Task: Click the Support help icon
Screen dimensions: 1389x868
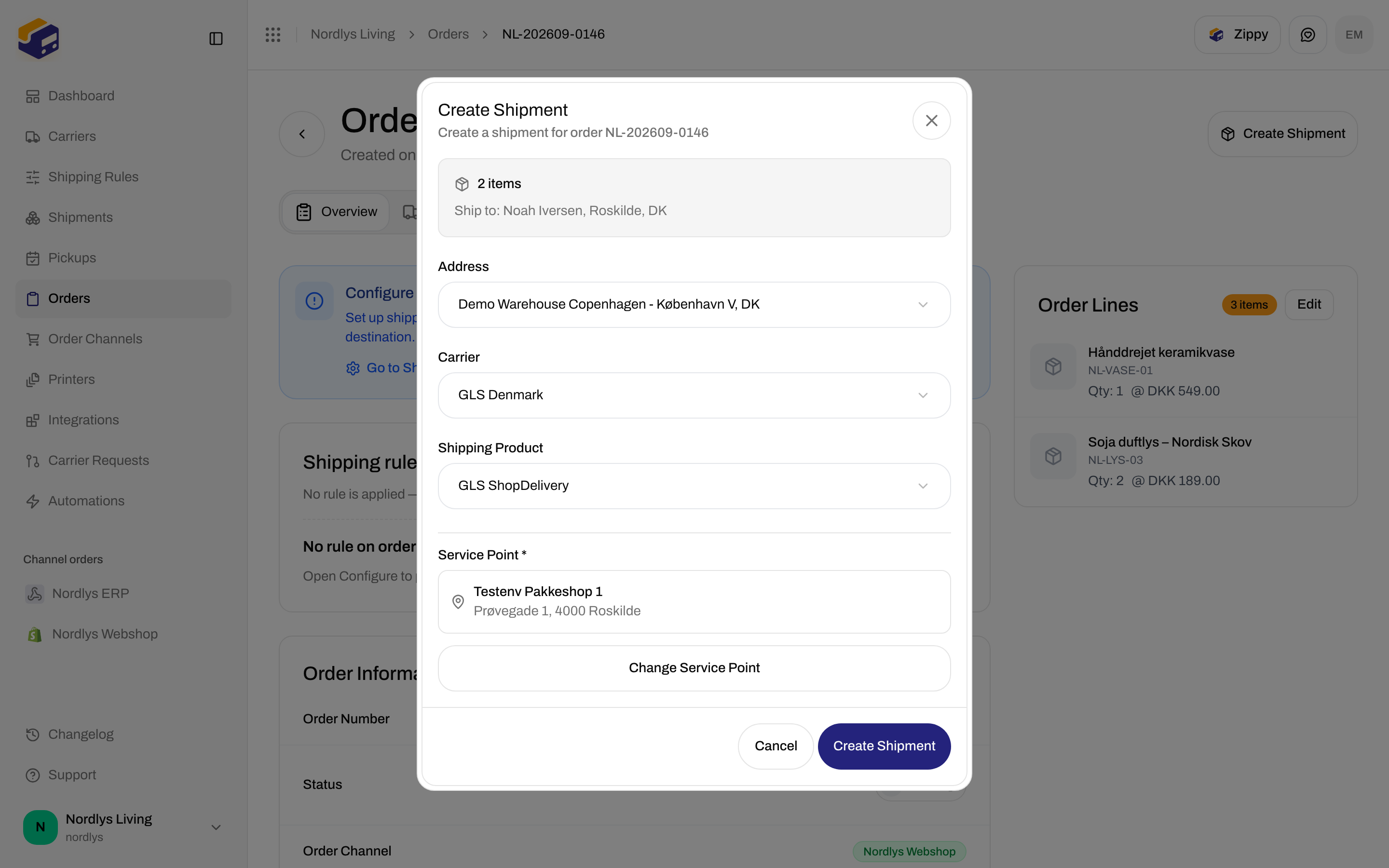Action: (33, 775)
